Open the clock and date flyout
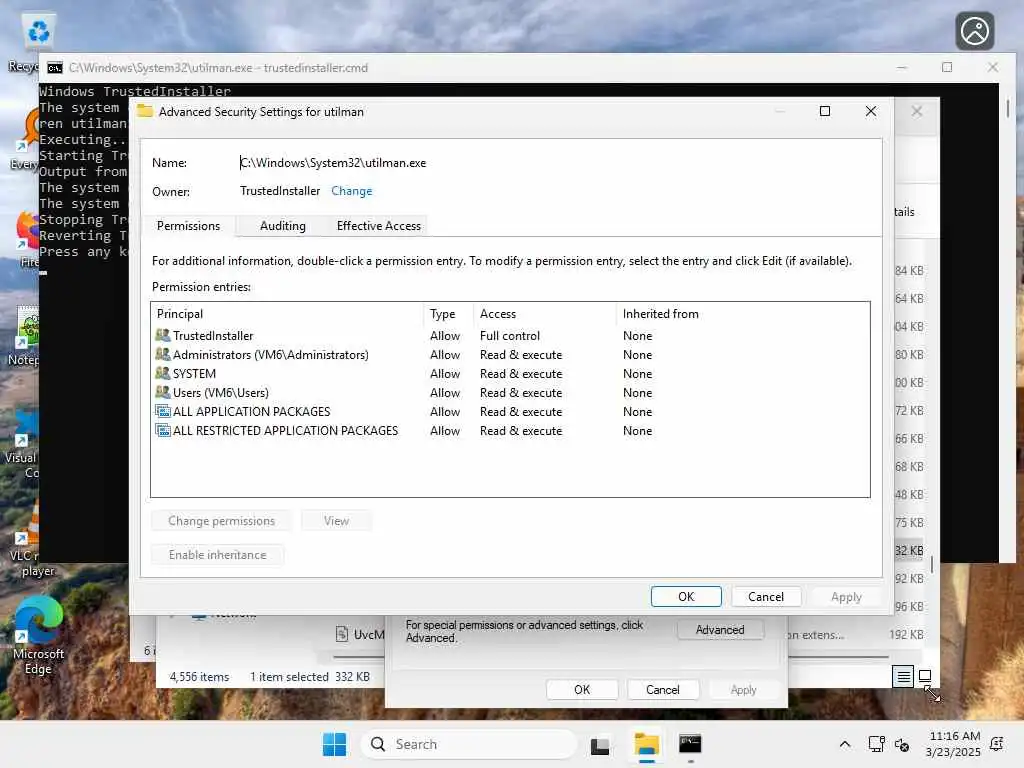Screen dimensions: 1024x768 [x=953, y=744]
